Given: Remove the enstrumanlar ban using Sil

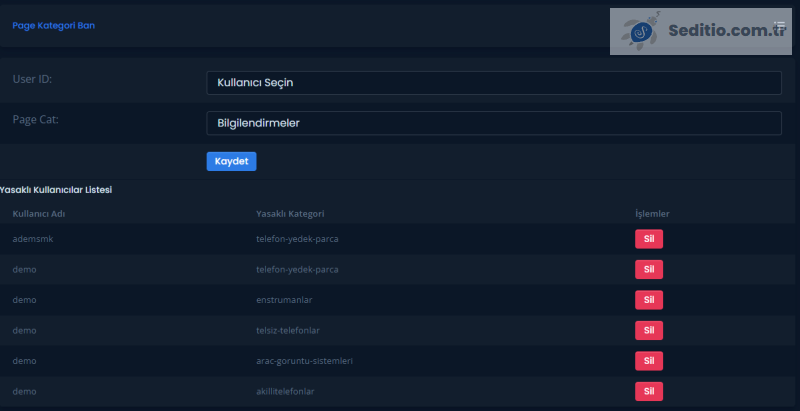Looking at the screenshot, I should (x=648, y=300).
